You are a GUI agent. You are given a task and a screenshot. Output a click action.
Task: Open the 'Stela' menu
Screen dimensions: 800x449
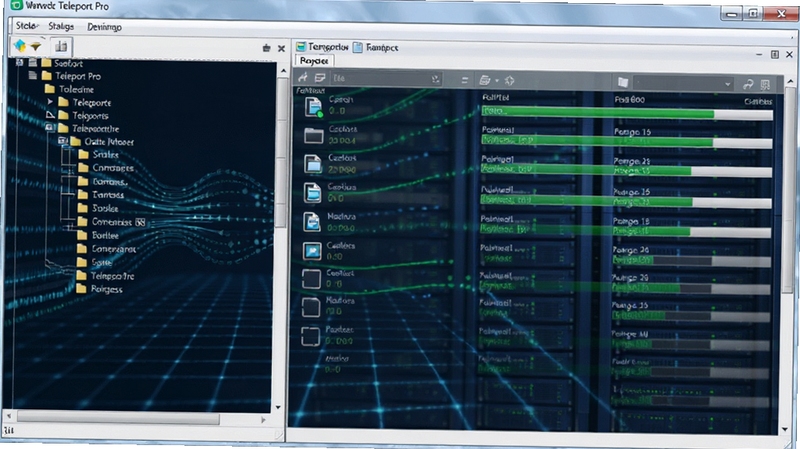(x=27, y=26)
